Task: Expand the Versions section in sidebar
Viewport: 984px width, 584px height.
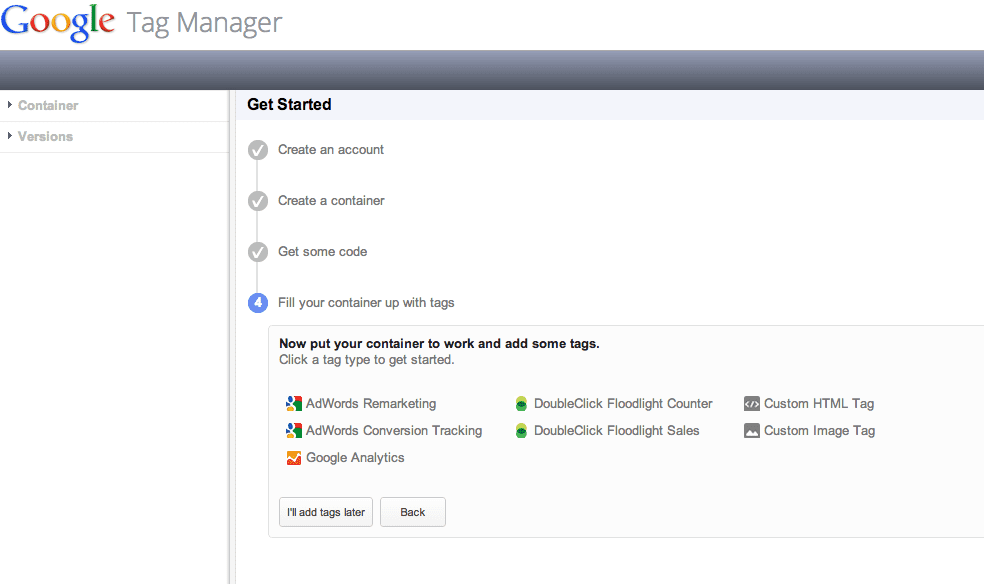Action: (10, 136)
